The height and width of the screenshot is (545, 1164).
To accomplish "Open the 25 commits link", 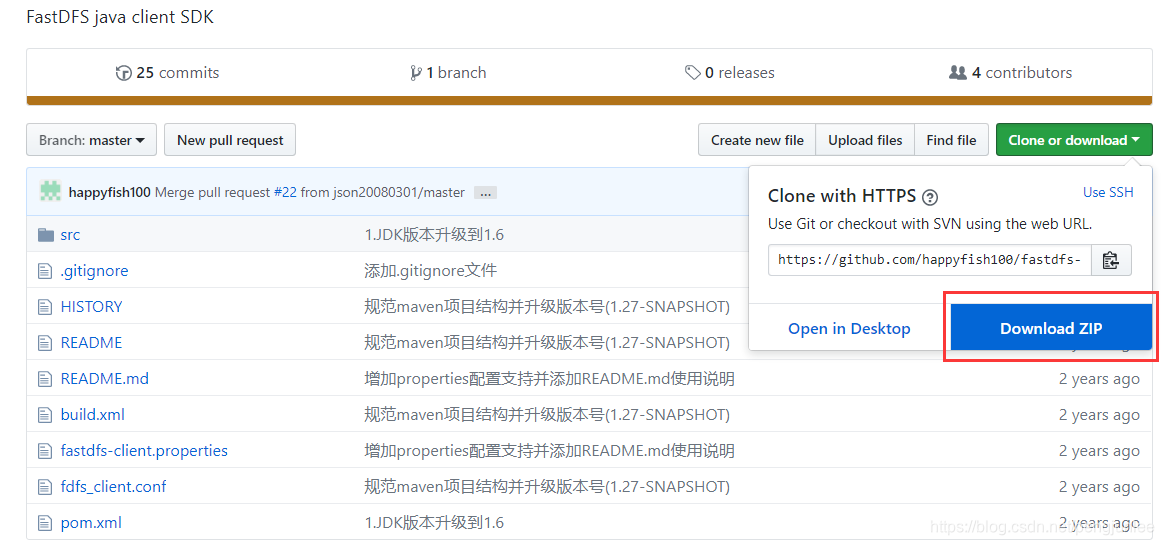I will coord(168,73).
